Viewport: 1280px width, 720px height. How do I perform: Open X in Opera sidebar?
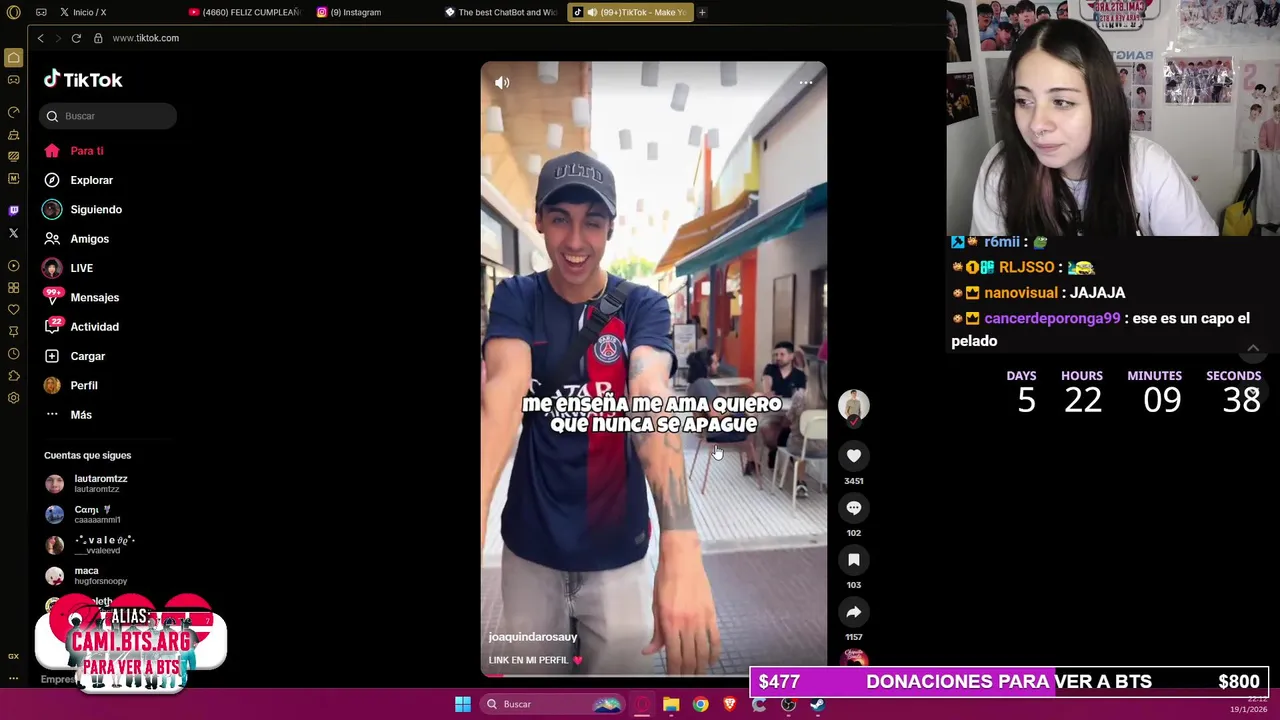[x=13, y=233]
